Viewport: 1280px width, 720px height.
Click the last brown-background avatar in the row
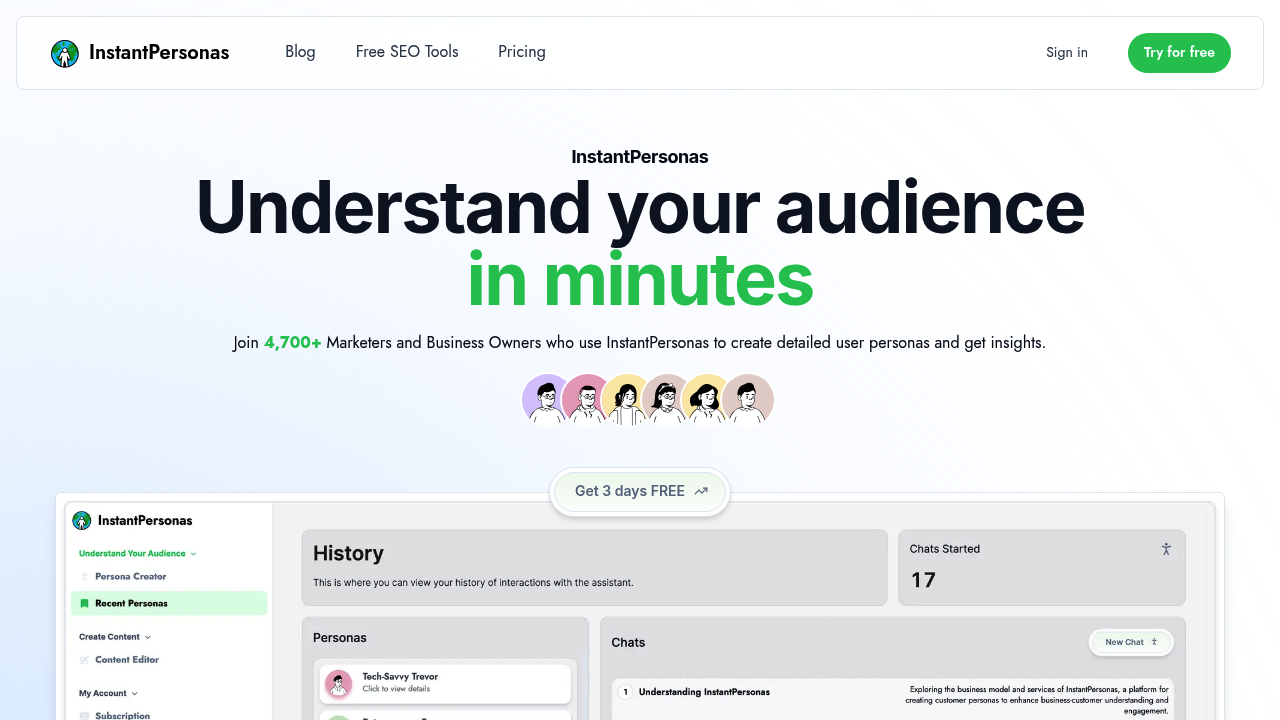point(747,399)
